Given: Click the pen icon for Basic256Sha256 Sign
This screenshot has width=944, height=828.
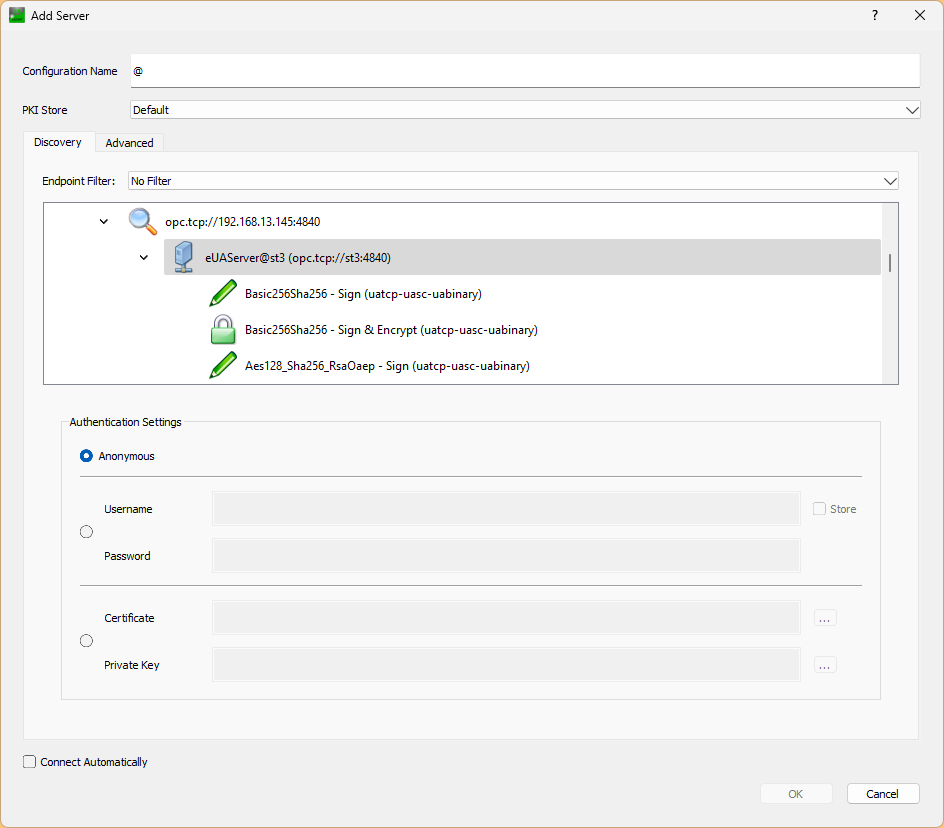Looking at the screenshot, I should pos(222,294).
